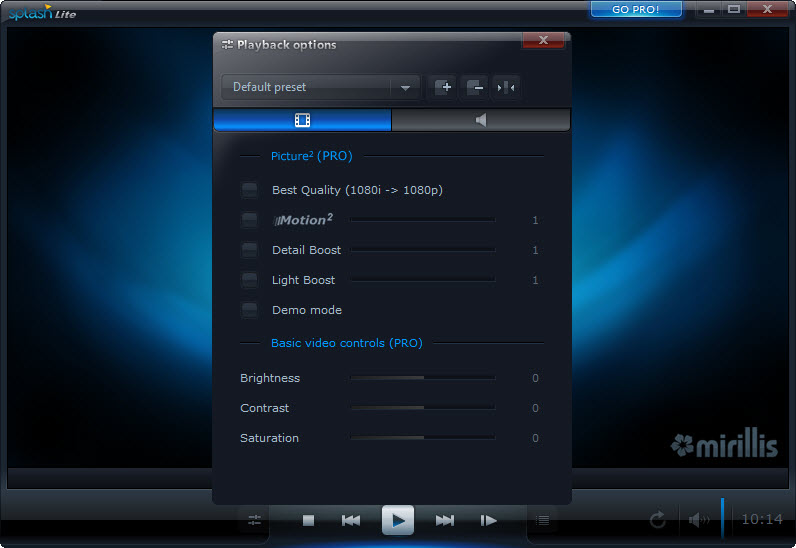Screen dimensions: 796x548
Task: Click the Basic video controls (PRO) heading
Action: [x=347, y=343]
